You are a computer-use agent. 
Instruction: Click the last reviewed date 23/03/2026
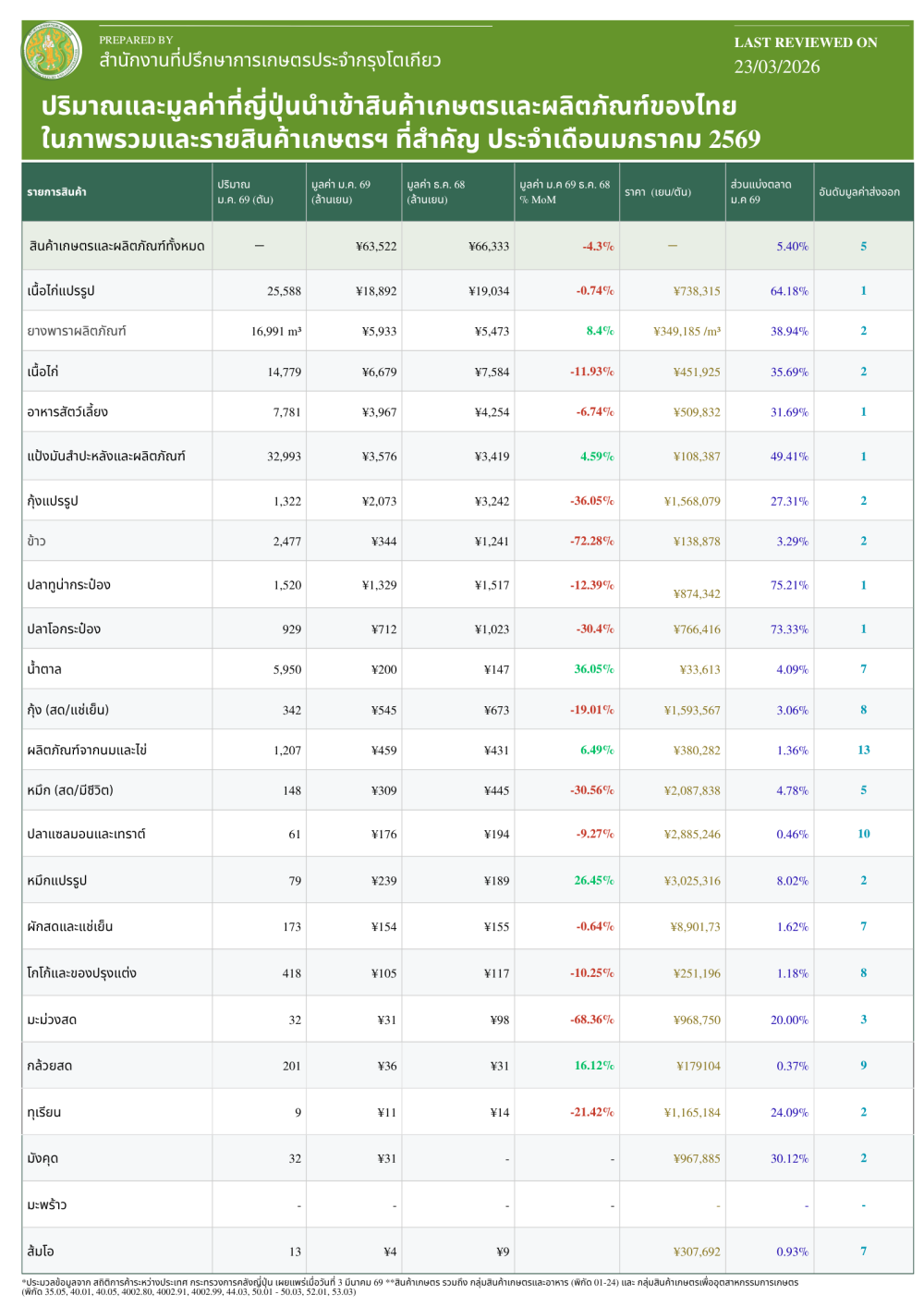(776, 67)
